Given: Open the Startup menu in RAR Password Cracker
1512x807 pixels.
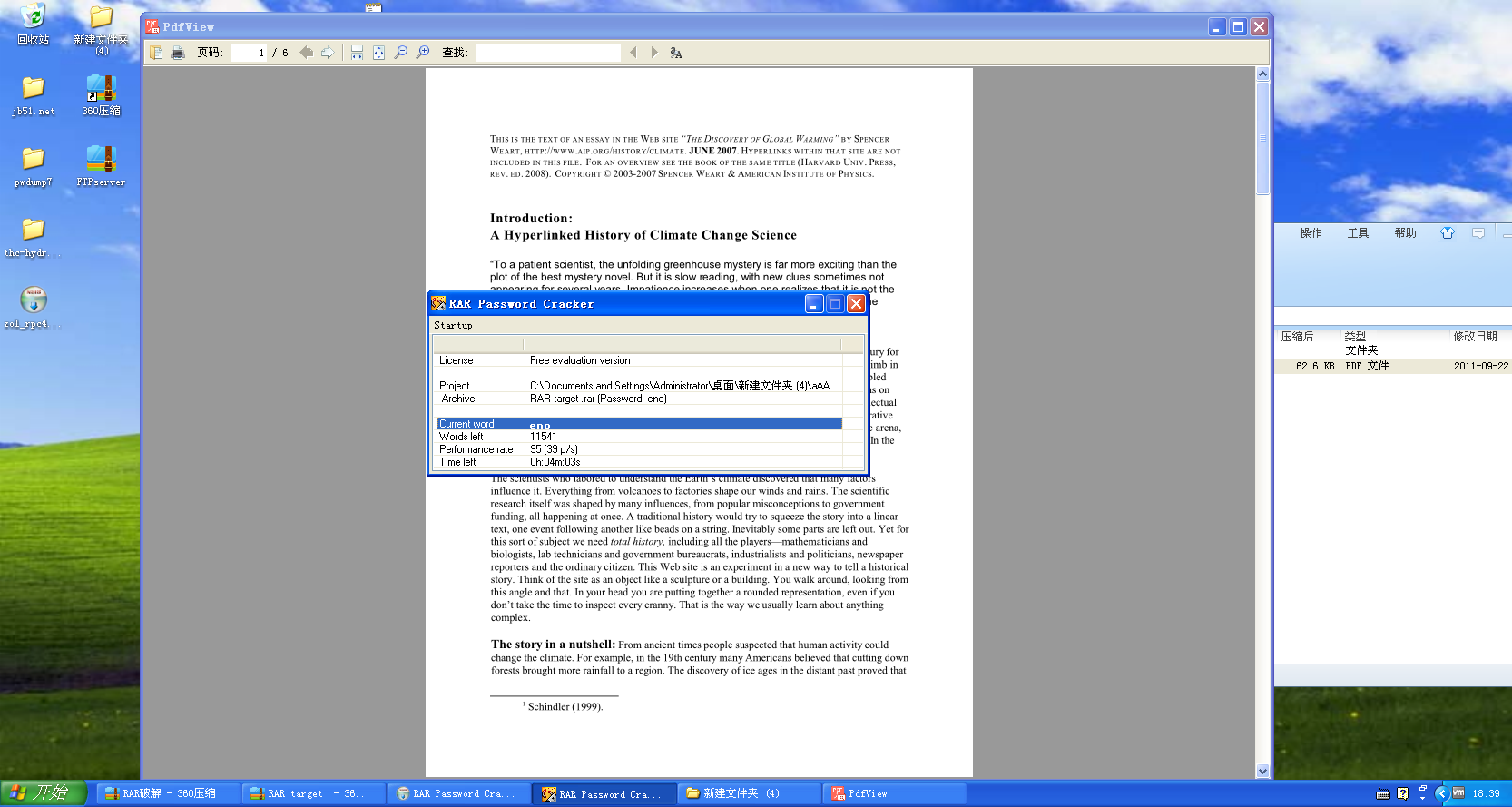Looking at the screenshot, I should coord(453,325).
